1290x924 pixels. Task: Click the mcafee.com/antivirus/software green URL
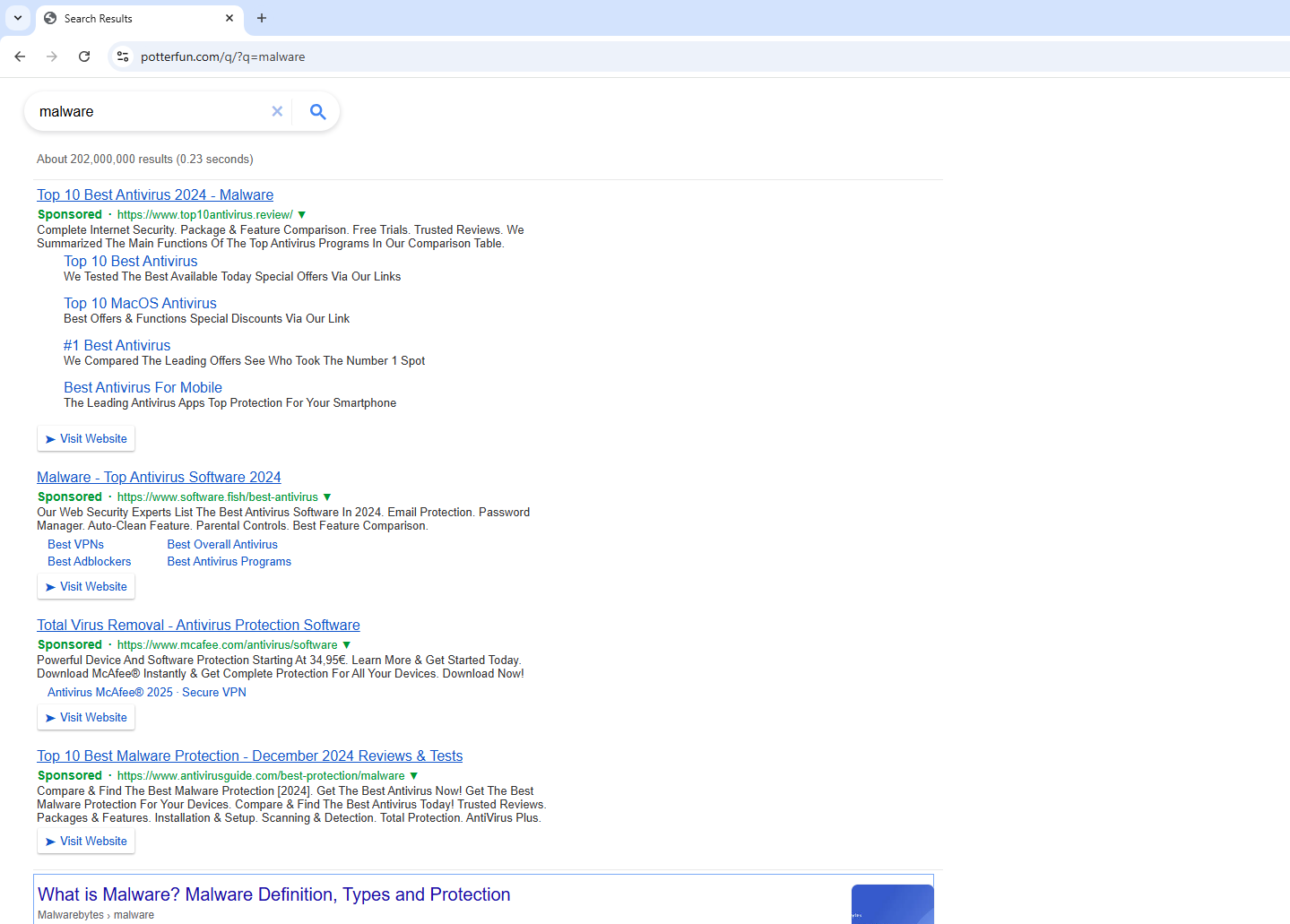click(x=227, y=645)
